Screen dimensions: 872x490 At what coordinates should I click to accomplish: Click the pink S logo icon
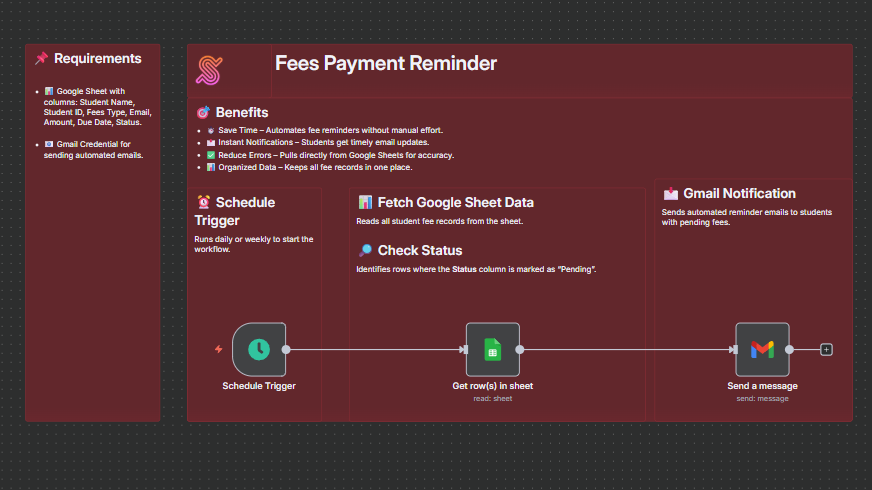coord(210,69)
